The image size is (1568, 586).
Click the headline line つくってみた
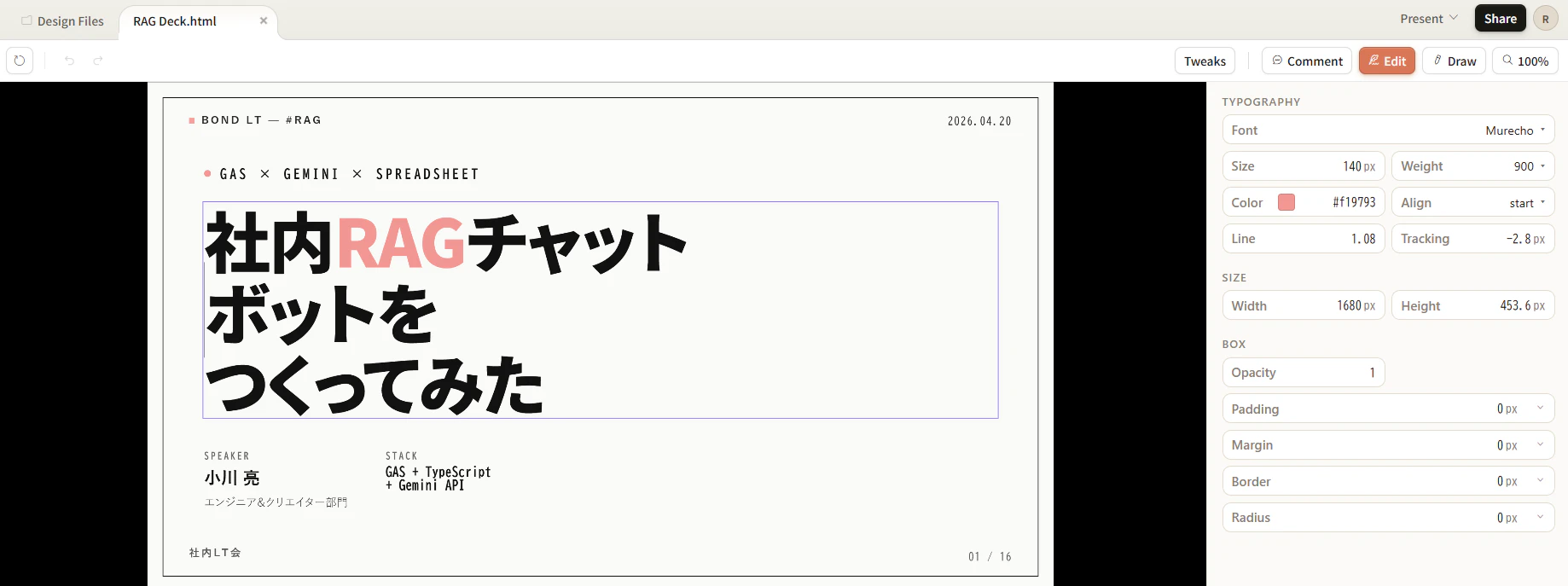click(x=375, y=386)
